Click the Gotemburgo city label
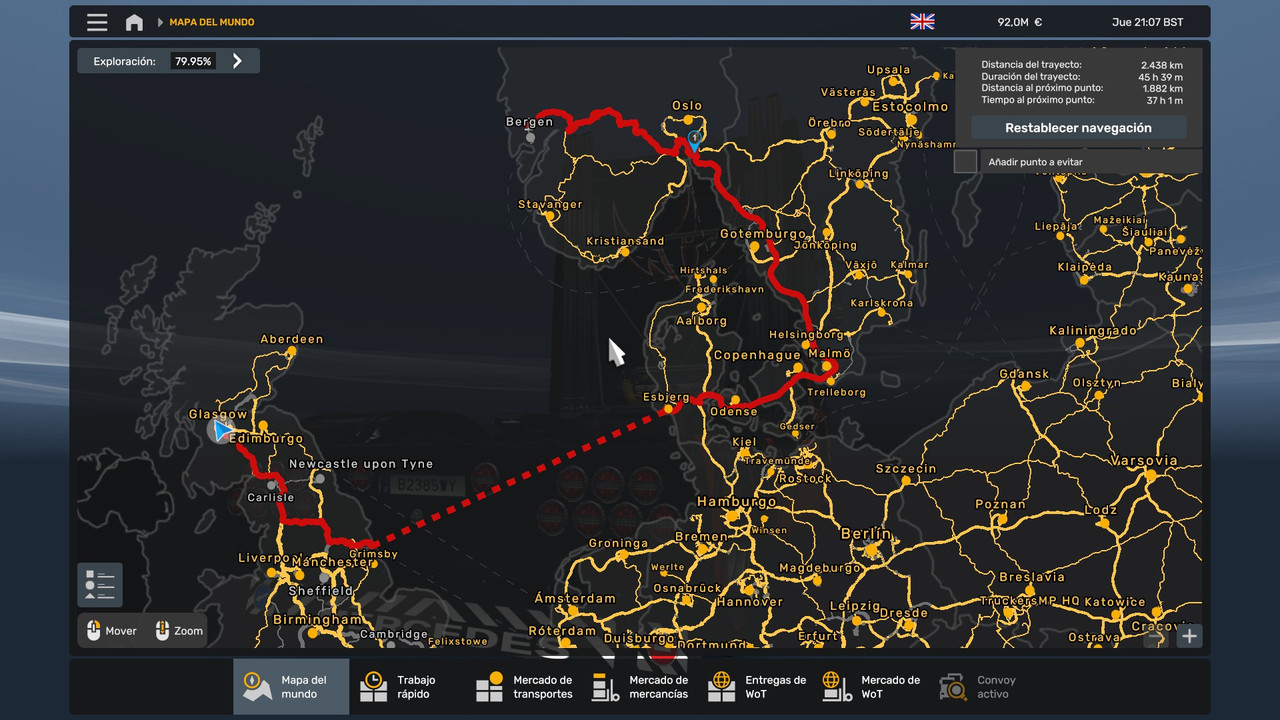The height and width of the screenshot is (720, 1280). click(x=763, y=234)
